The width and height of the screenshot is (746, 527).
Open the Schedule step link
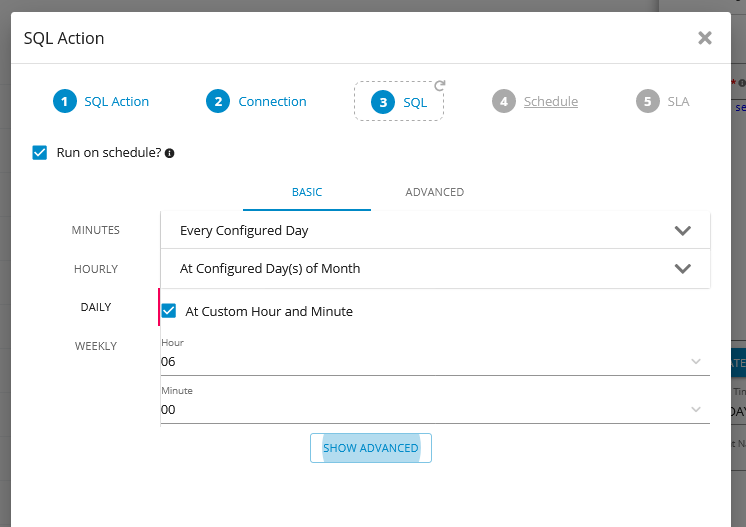click(551, 101)
